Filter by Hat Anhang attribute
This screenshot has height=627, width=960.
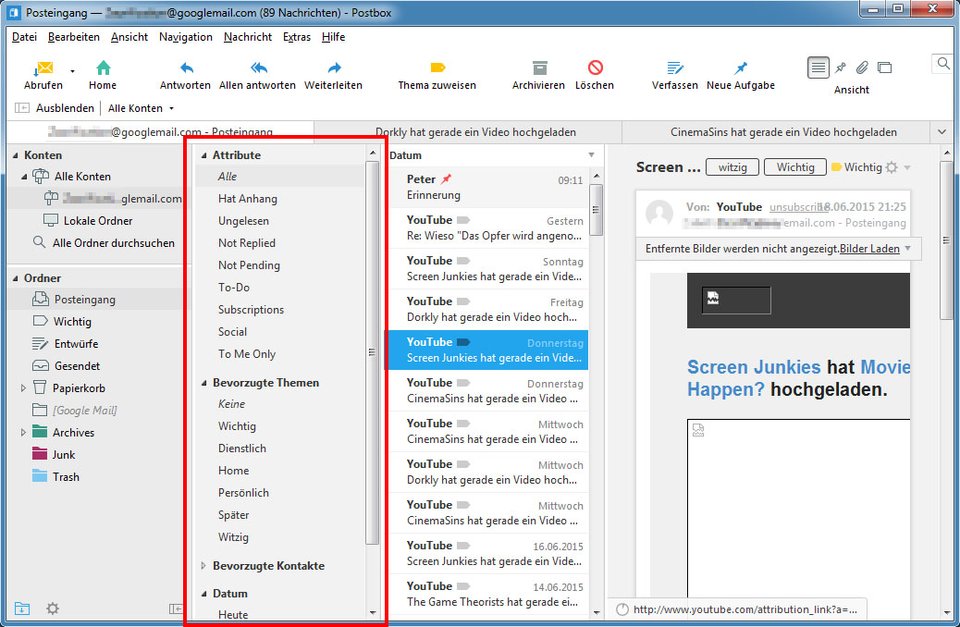coord(248,198)
